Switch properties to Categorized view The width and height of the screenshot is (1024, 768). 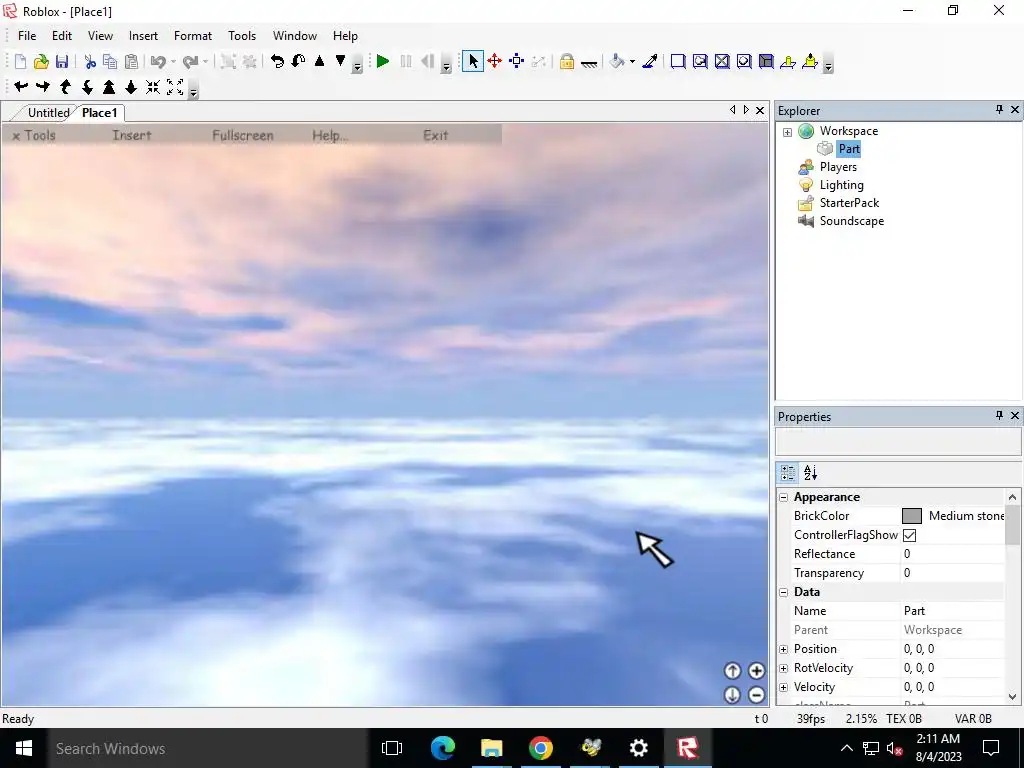point(788,473)
